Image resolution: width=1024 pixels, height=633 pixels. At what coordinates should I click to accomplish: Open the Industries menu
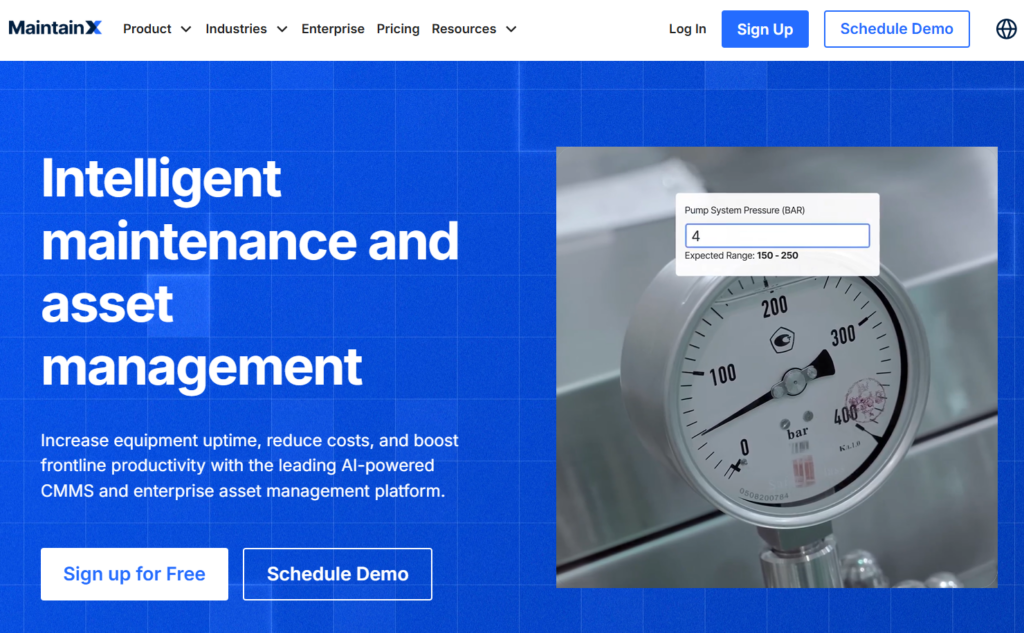[236, 29]
